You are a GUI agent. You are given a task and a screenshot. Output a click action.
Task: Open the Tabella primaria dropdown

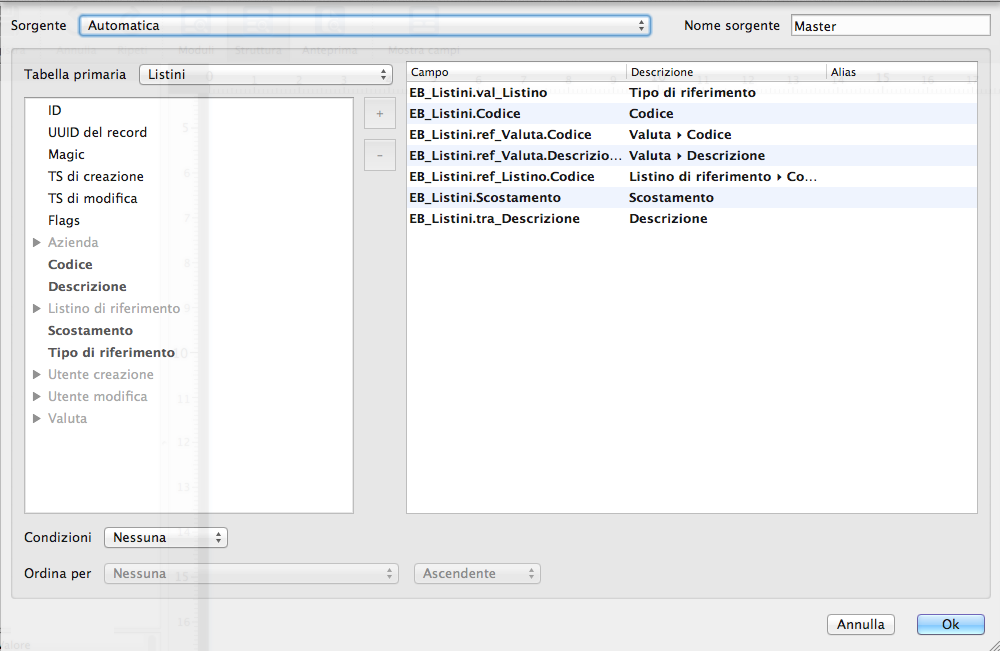265,75
